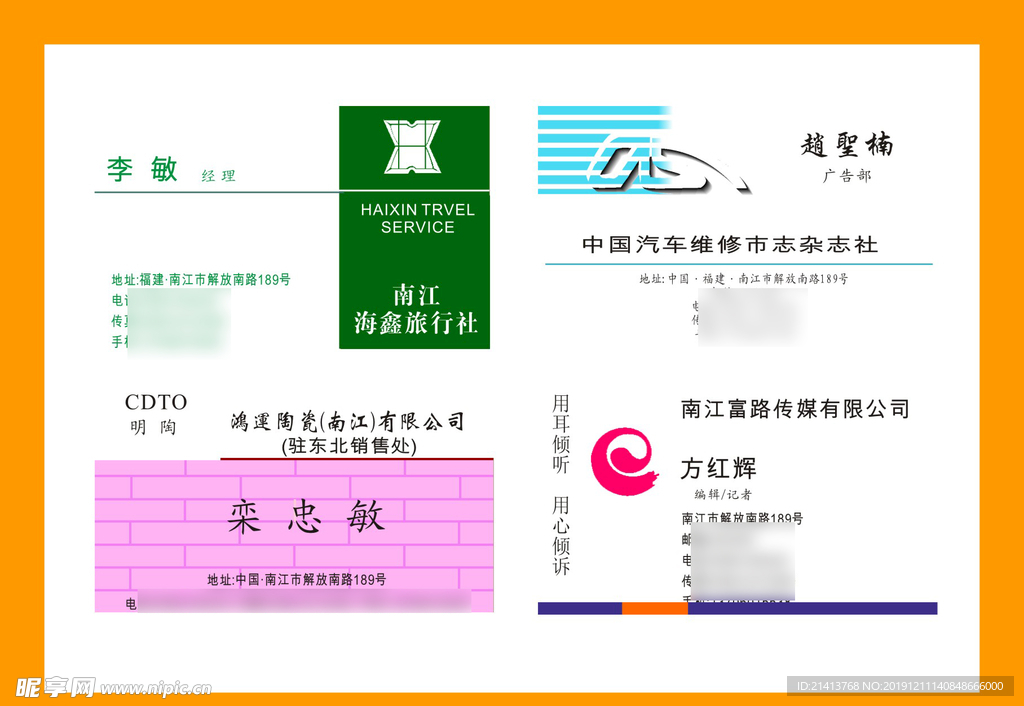Select the name 赵圣楠
Screen dimensions: 1024x706
click(846, 145)
